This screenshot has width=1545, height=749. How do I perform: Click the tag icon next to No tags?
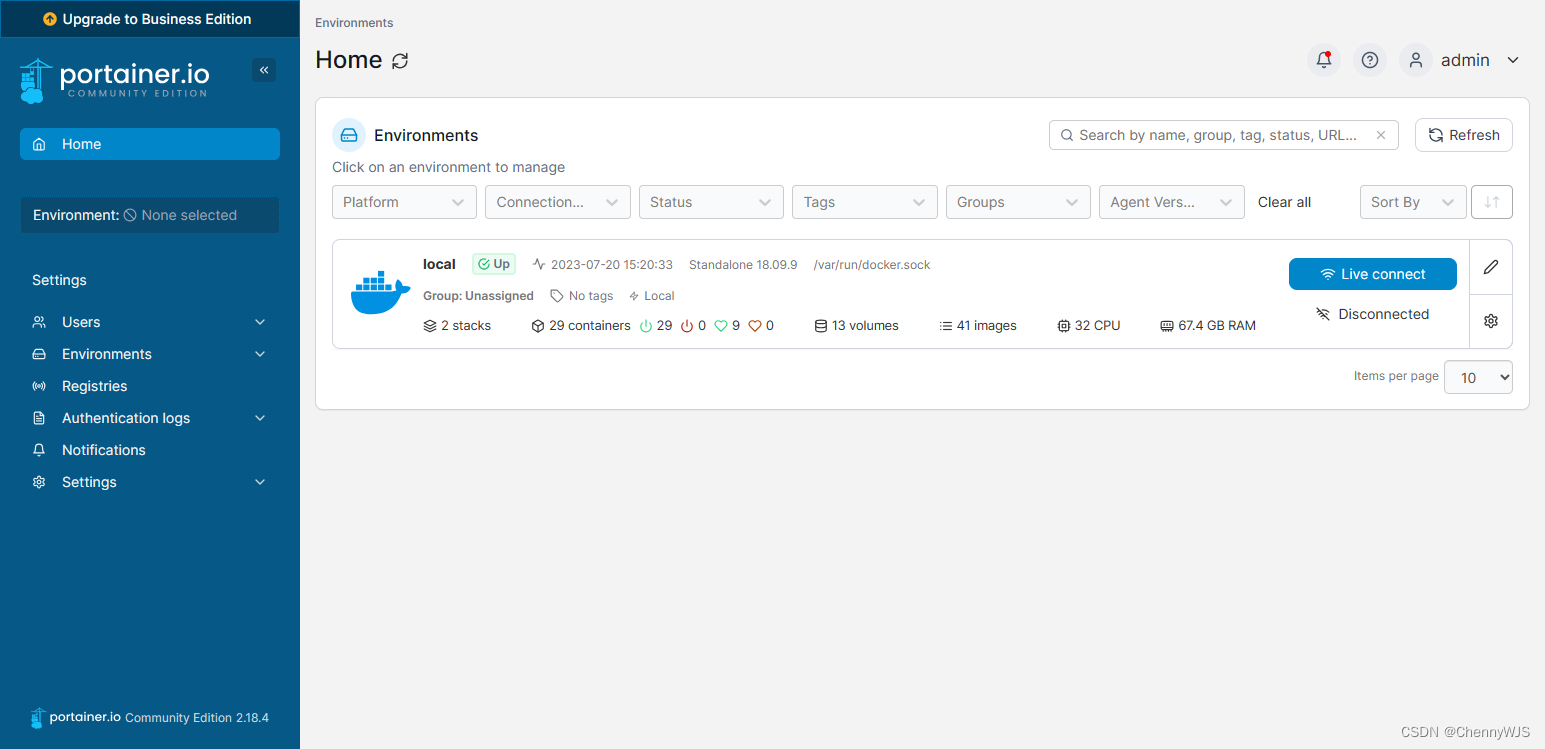tap(557, 296)
